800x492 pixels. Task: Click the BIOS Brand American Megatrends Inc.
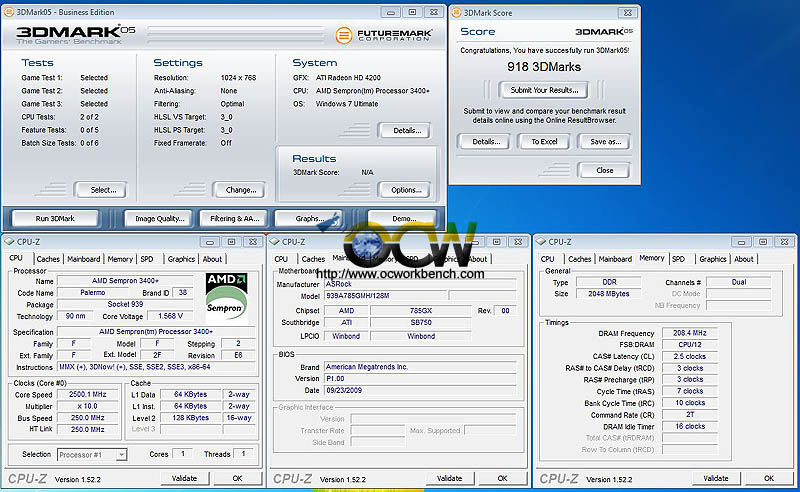420,367
